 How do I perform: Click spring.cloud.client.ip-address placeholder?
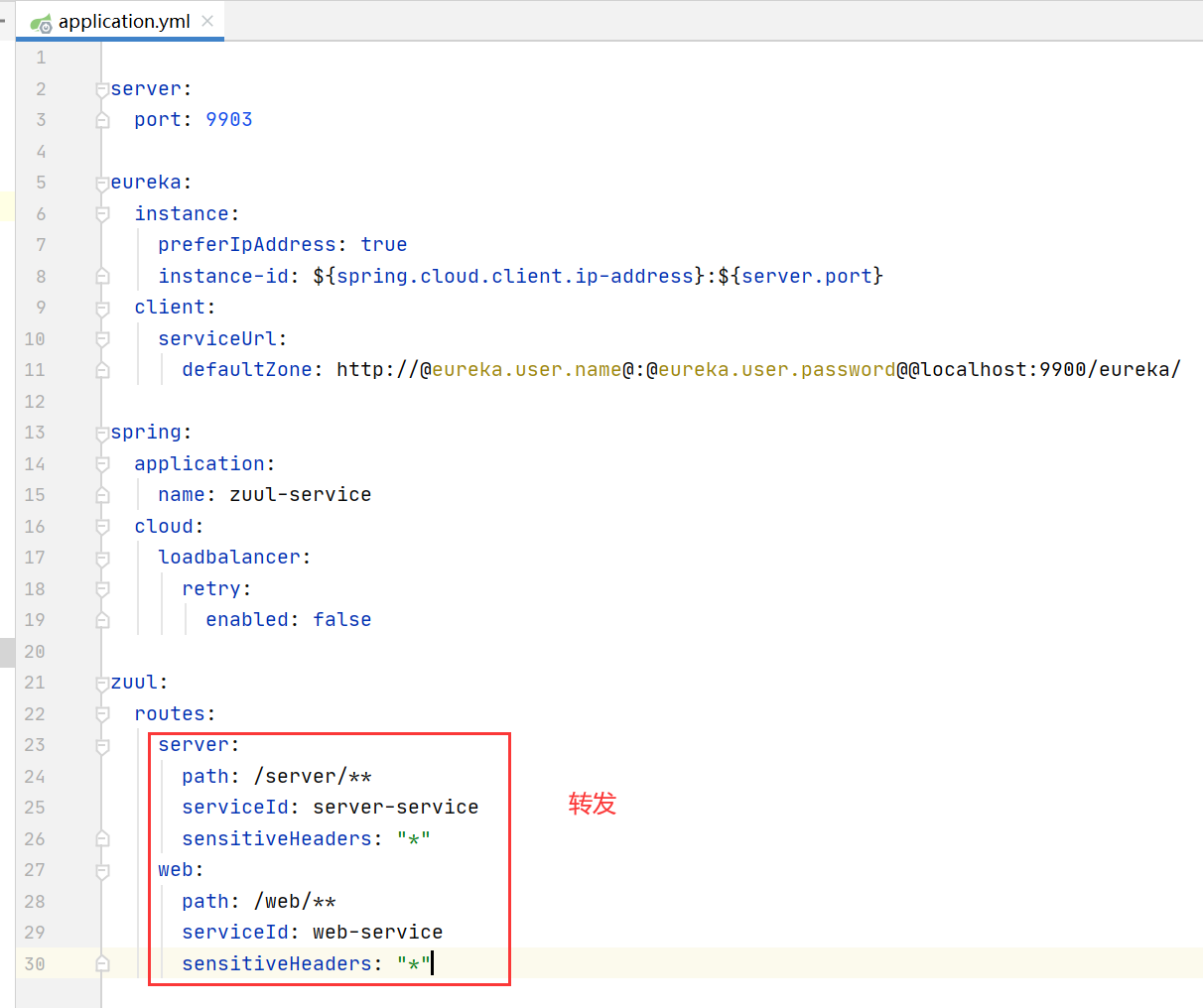click(514, 276)
